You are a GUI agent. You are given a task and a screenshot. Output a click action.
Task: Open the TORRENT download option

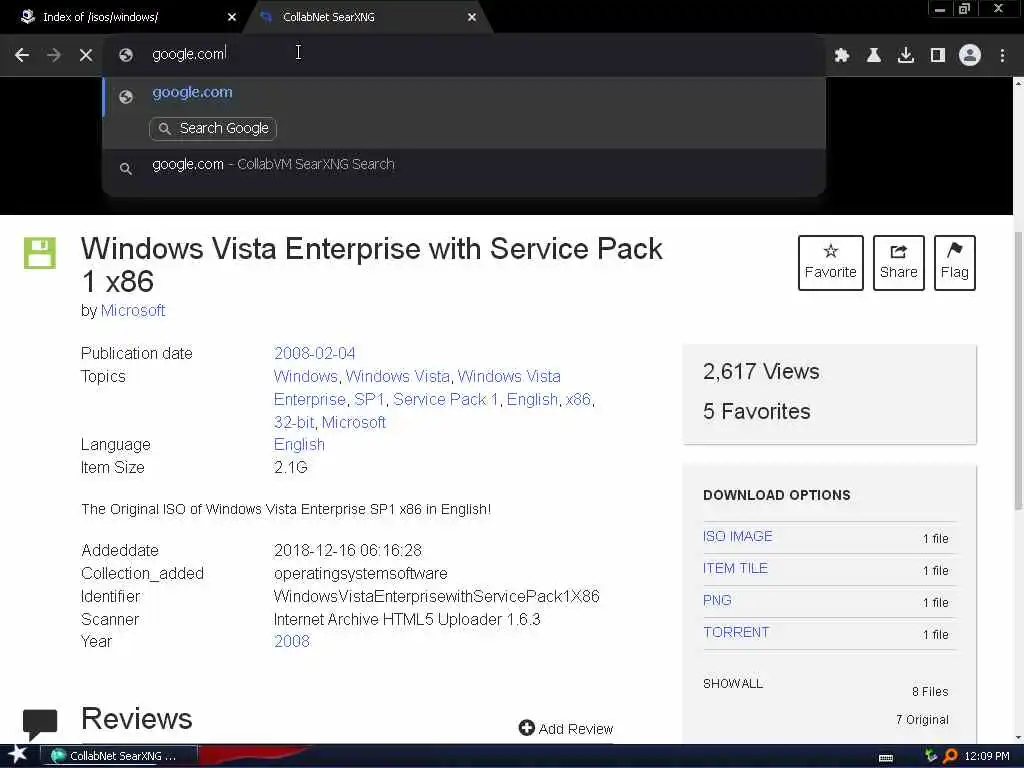click(736, 632)
